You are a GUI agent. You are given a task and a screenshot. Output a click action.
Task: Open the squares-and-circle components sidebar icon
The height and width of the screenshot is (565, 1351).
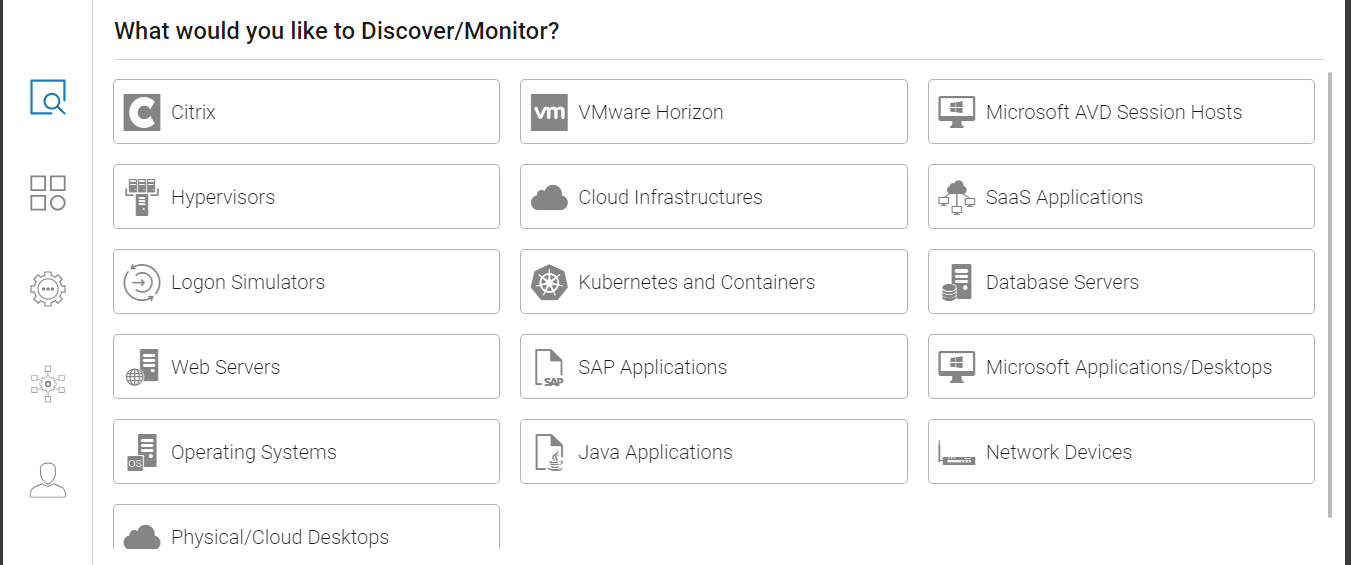[x=47, y=193]
